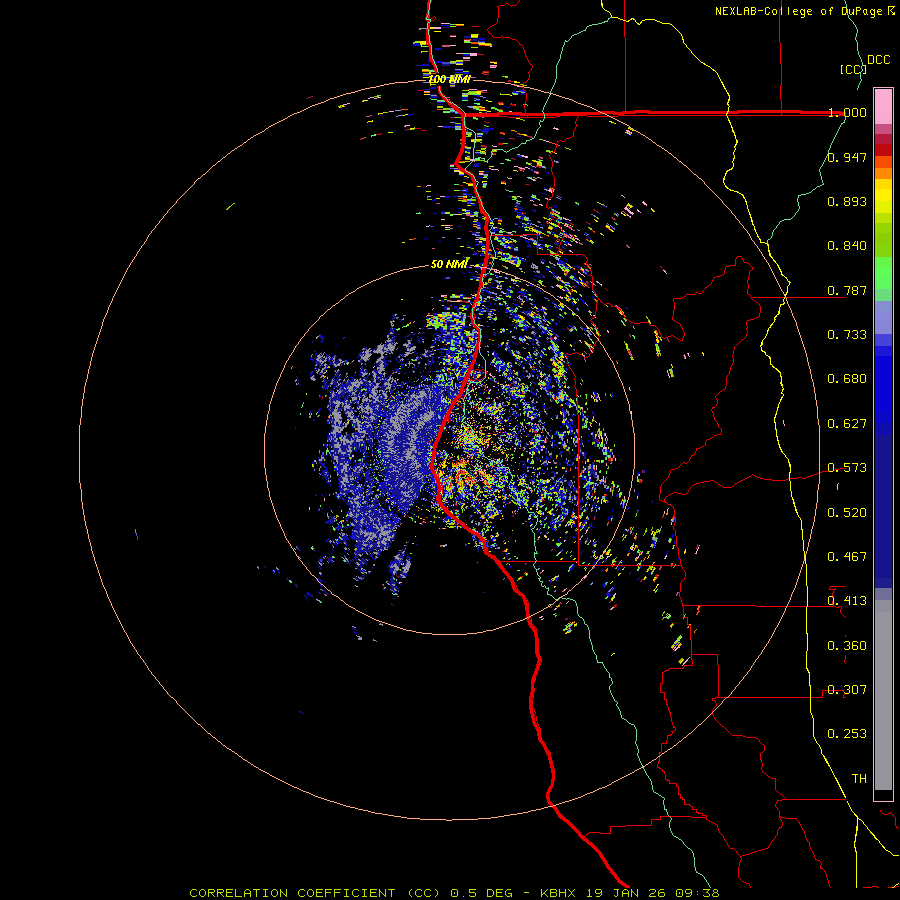The image size is (900, 900).
Task: Click the 50 NMI range ring label
Action: tap(449, 264)
